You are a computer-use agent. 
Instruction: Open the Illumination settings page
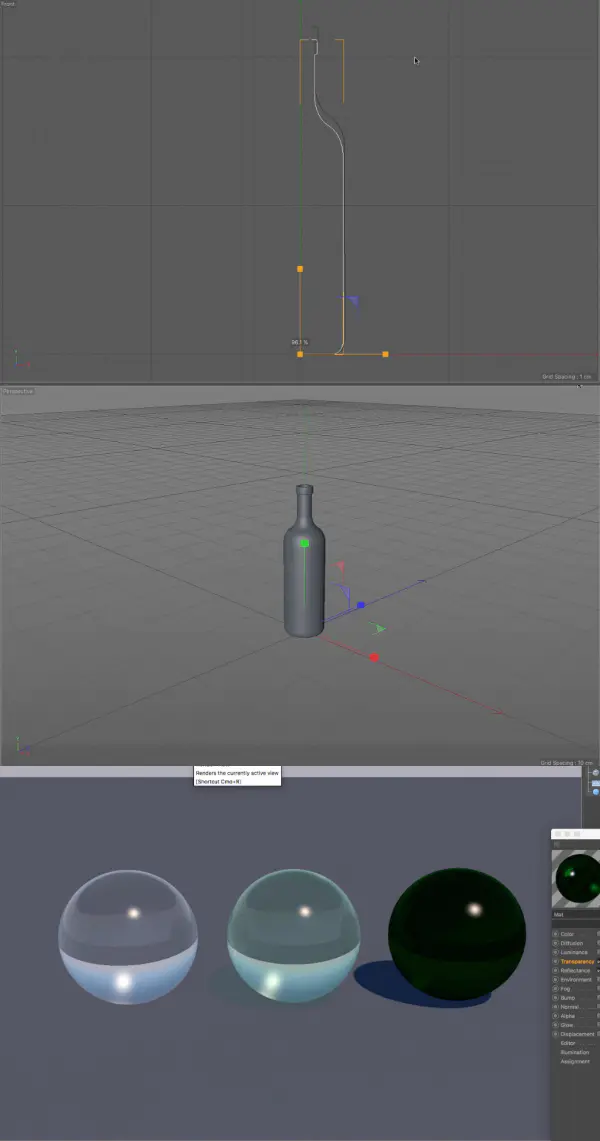pyautogui.click(x=575, y=1052)
